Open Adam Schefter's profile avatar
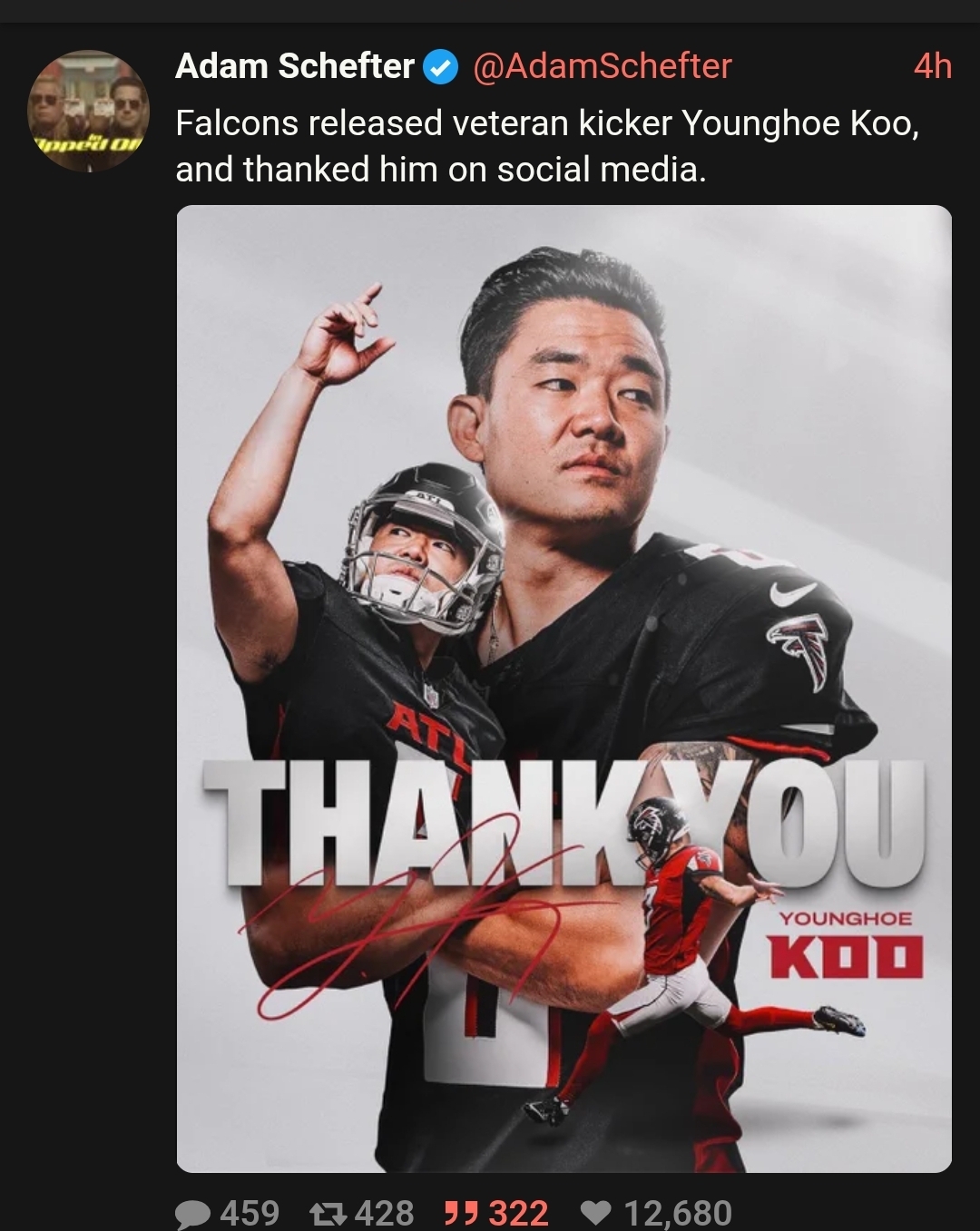Viewport: 980px width, 1231px height. 88,110
